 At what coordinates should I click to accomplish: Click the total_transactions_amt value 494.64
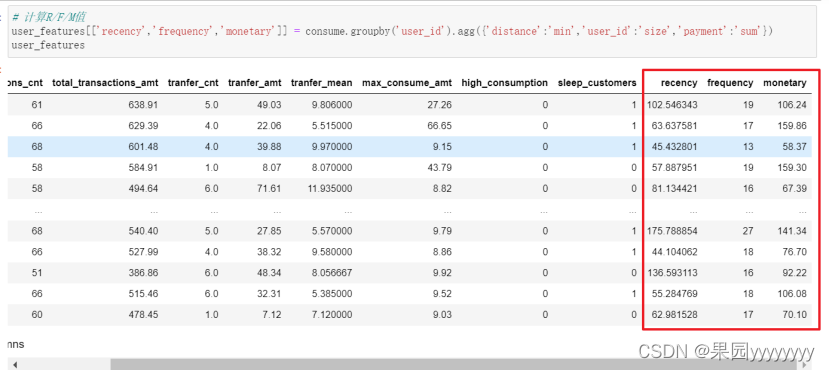click(143, 188)
